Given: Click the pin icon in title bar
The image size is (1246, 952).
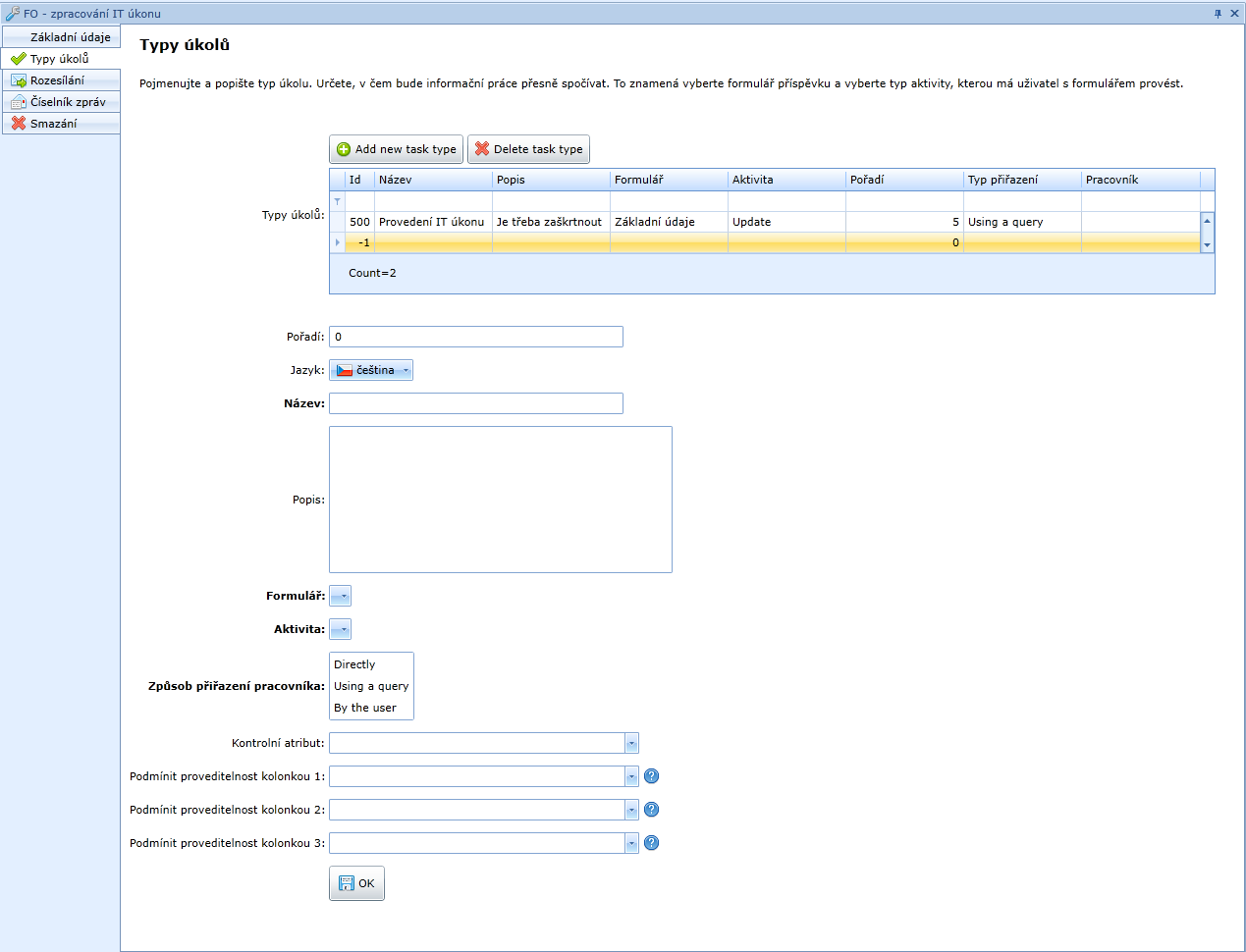Looking at the screenshot, I should 1218,14.
